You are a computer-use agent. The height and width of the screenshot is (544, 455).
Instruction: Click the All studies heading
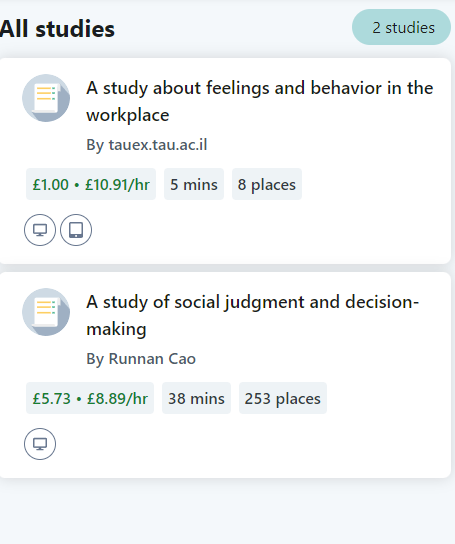[57, 28]
